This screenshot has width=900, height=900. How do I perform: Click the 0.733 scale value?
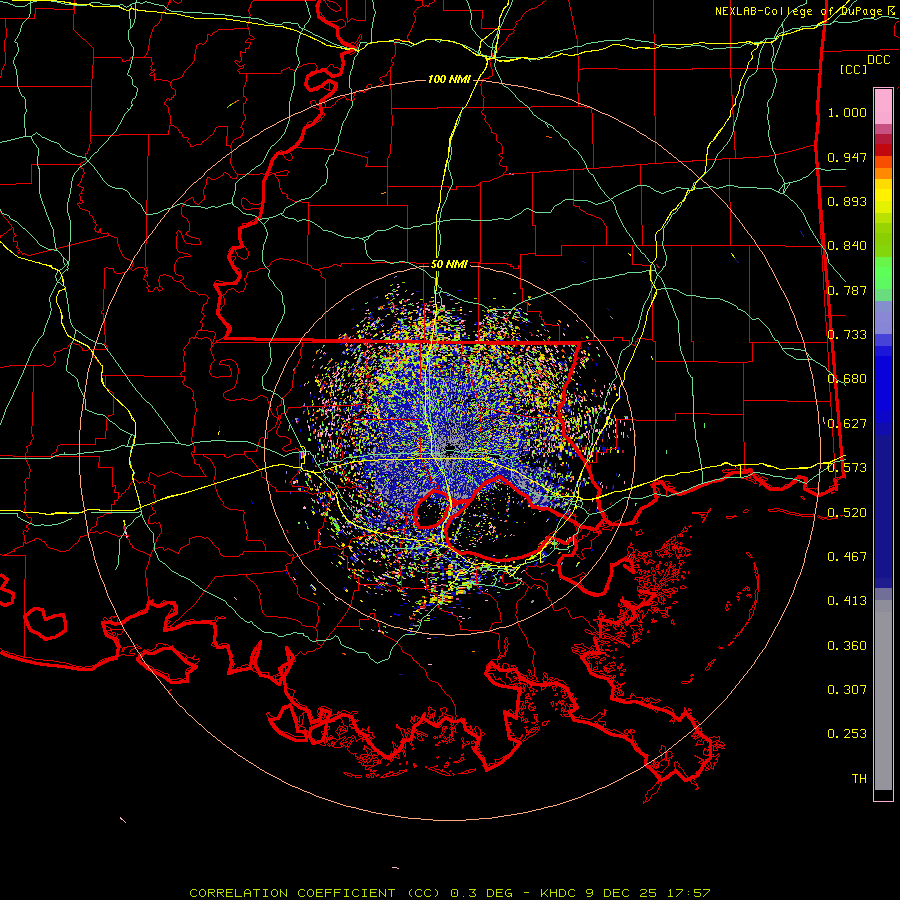tap(847, 335)
